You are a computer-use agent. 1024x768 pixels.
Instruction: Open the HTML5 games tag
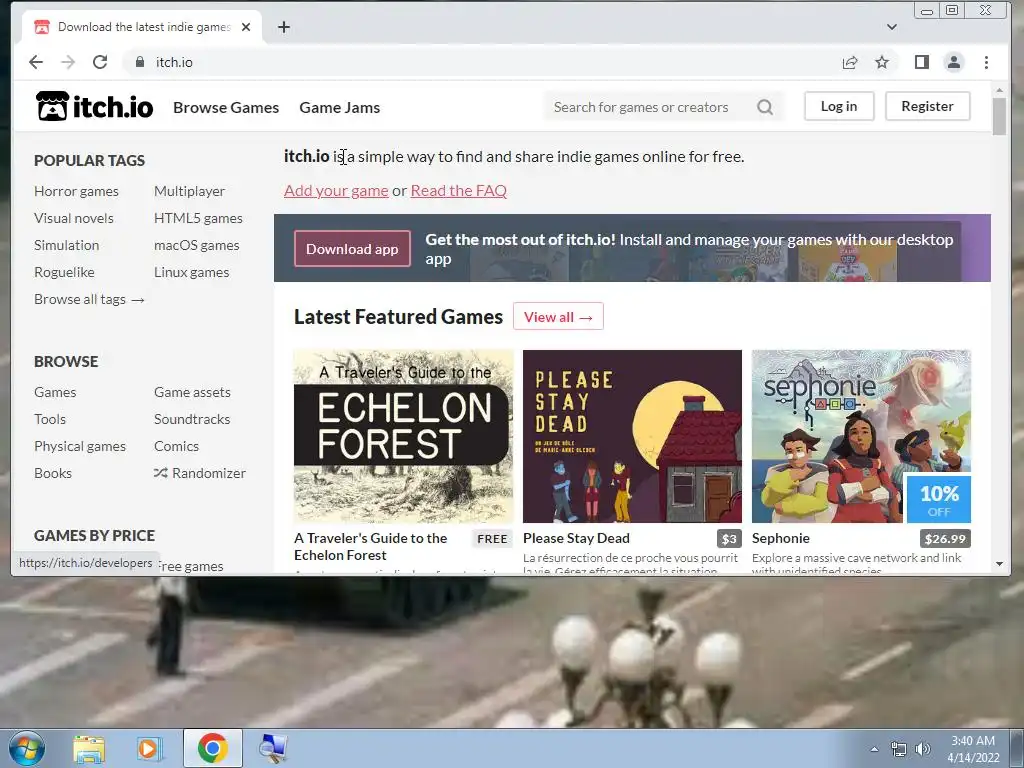199,218
